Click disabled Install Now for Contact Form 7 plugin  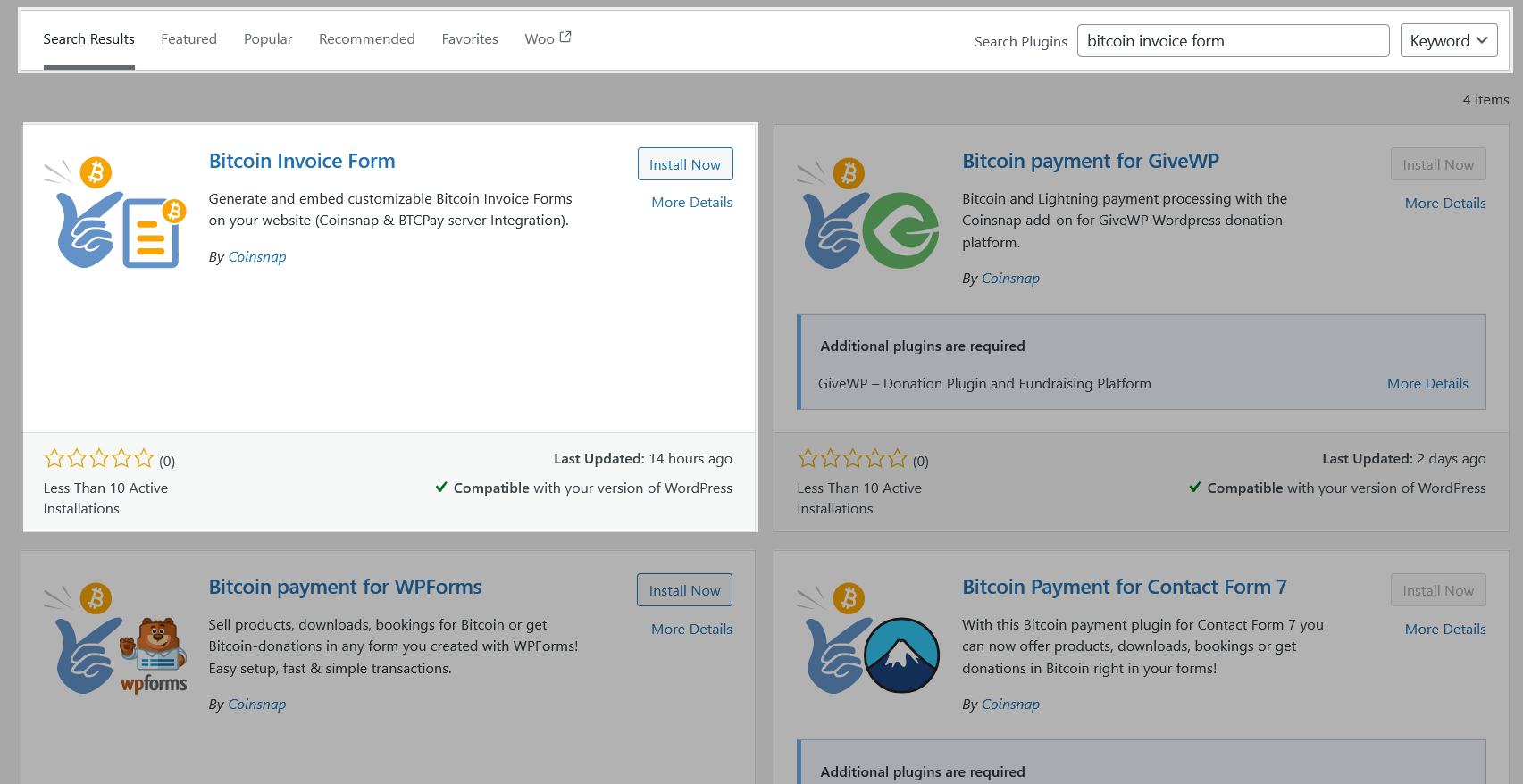[1438, 590]
